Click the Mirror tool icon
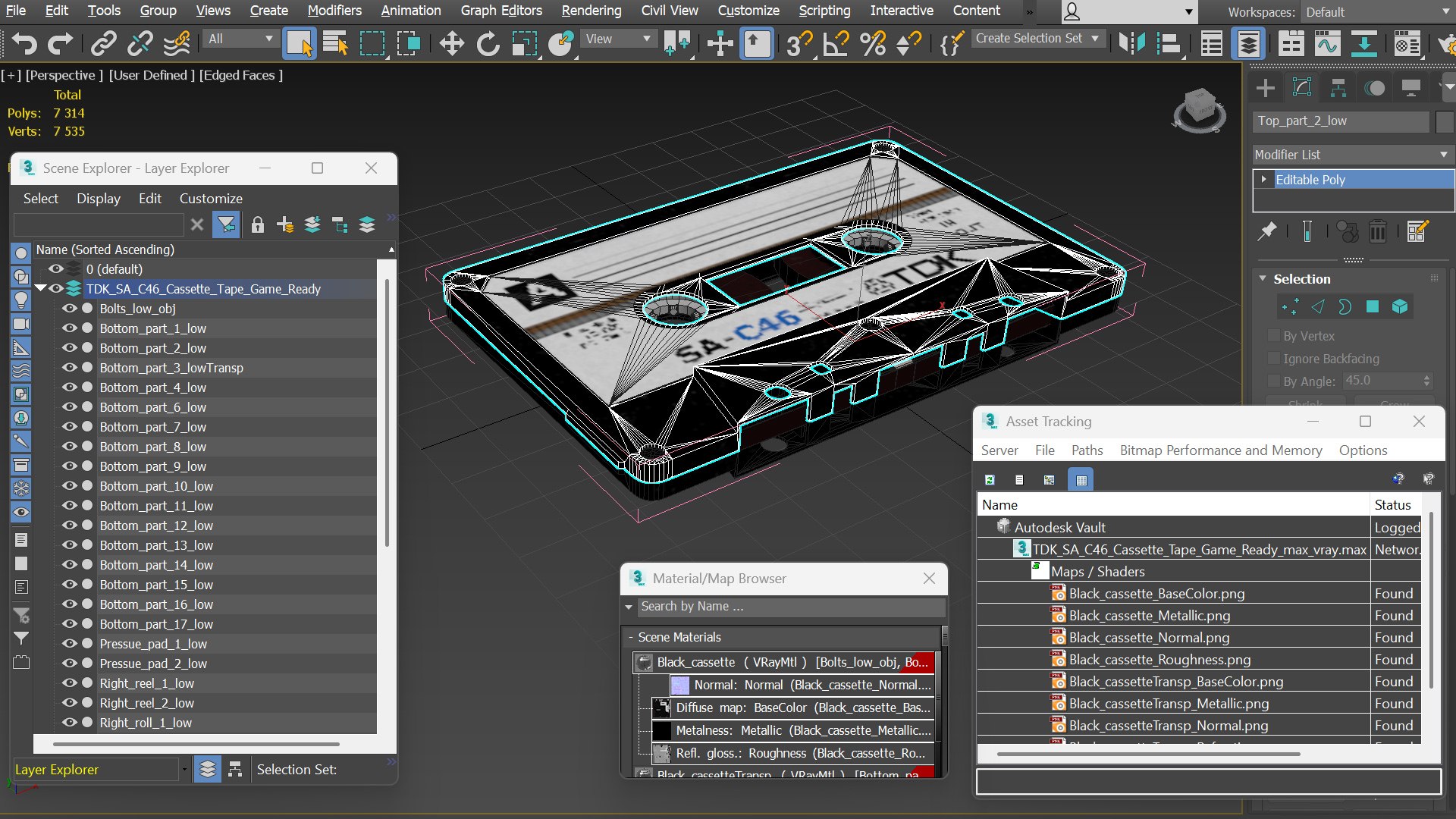The height and width of the screenshot is (819, 1456). [x=1132, y=44]
